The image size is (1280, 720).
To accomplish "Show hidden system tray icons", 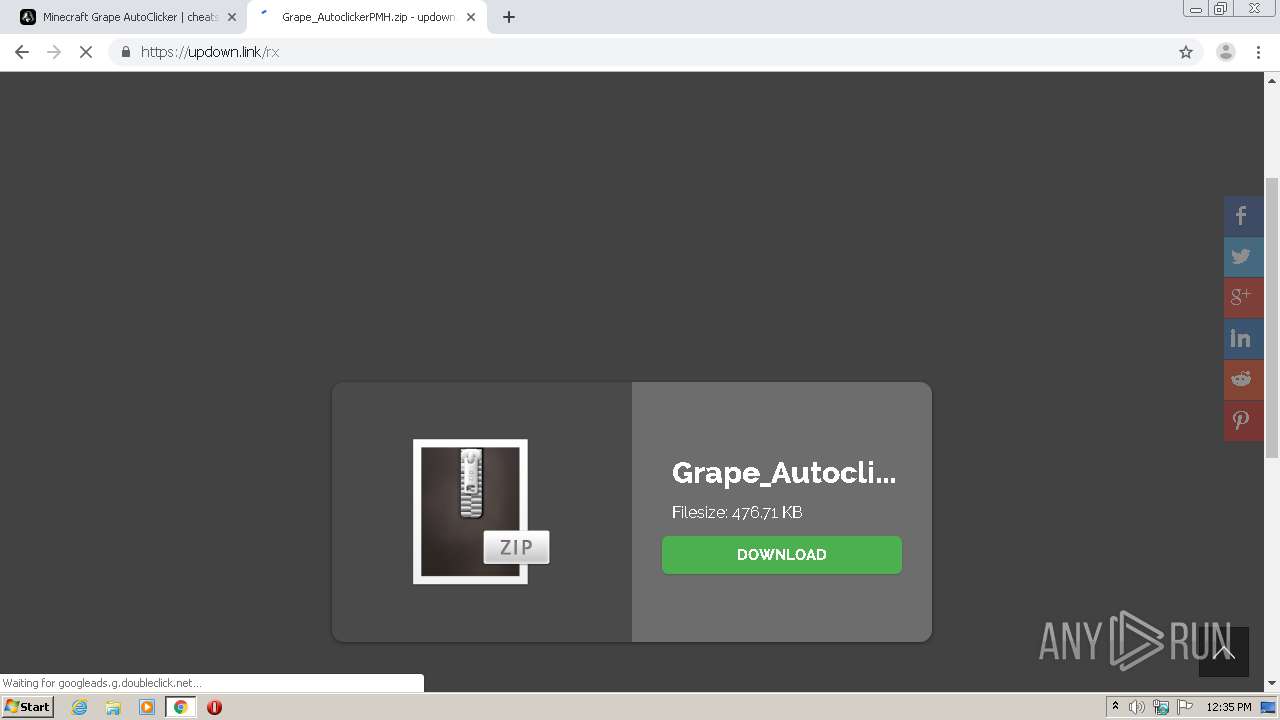I will 1115,707.
